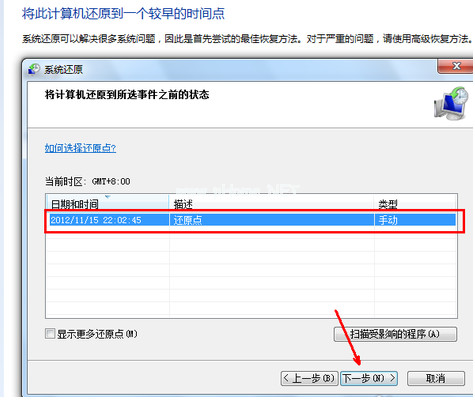Click the computer restore graphic in dialog header

click(x=452, y=103)
